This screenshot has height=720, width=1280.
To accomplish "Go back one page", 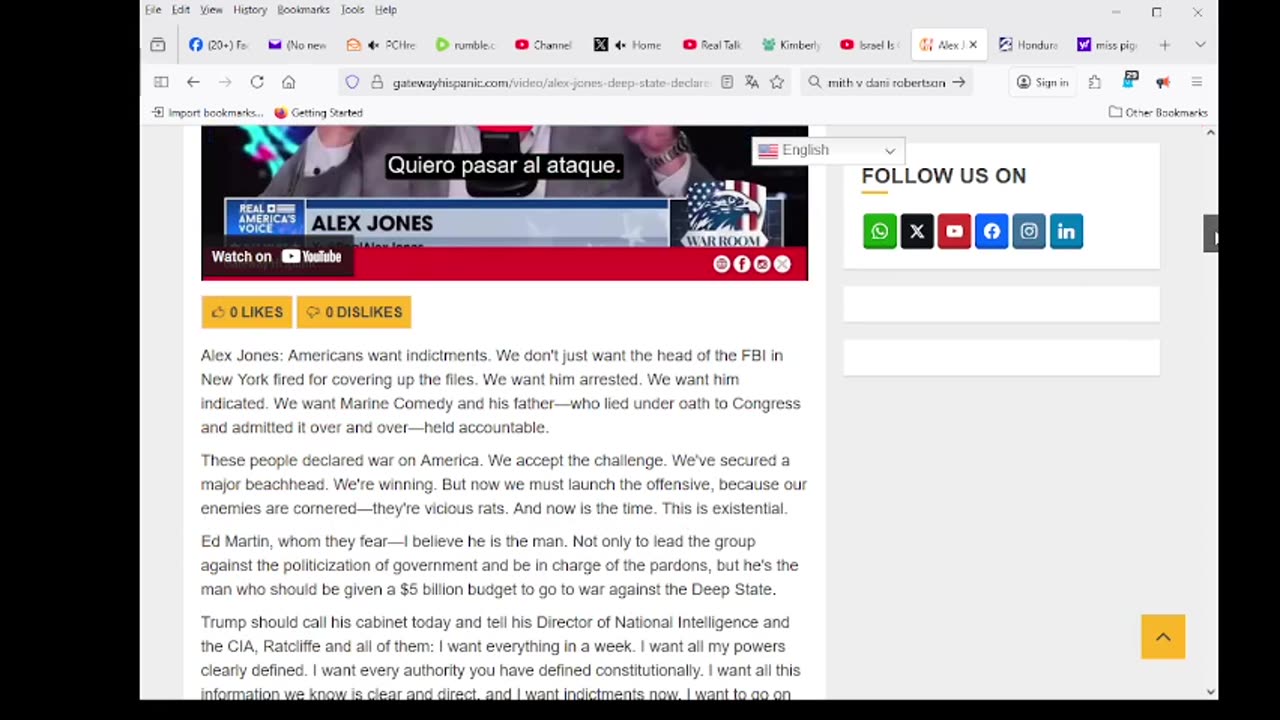I will click(x=193, y=82).
